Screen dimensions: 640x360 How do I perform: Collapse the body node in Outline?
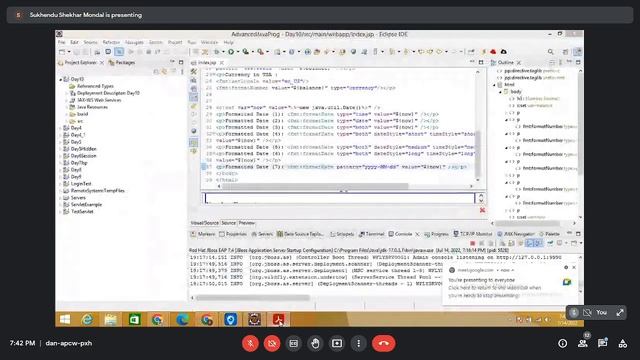500,92
